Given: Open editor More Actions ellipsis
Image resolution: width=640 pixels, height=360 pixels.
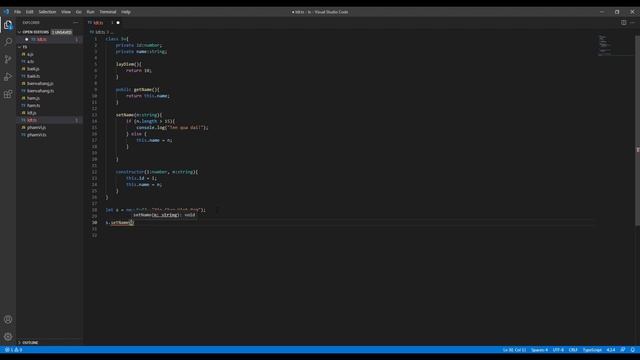Looking at the screenshot, I should pyautogui.click(x=632, y=23).
